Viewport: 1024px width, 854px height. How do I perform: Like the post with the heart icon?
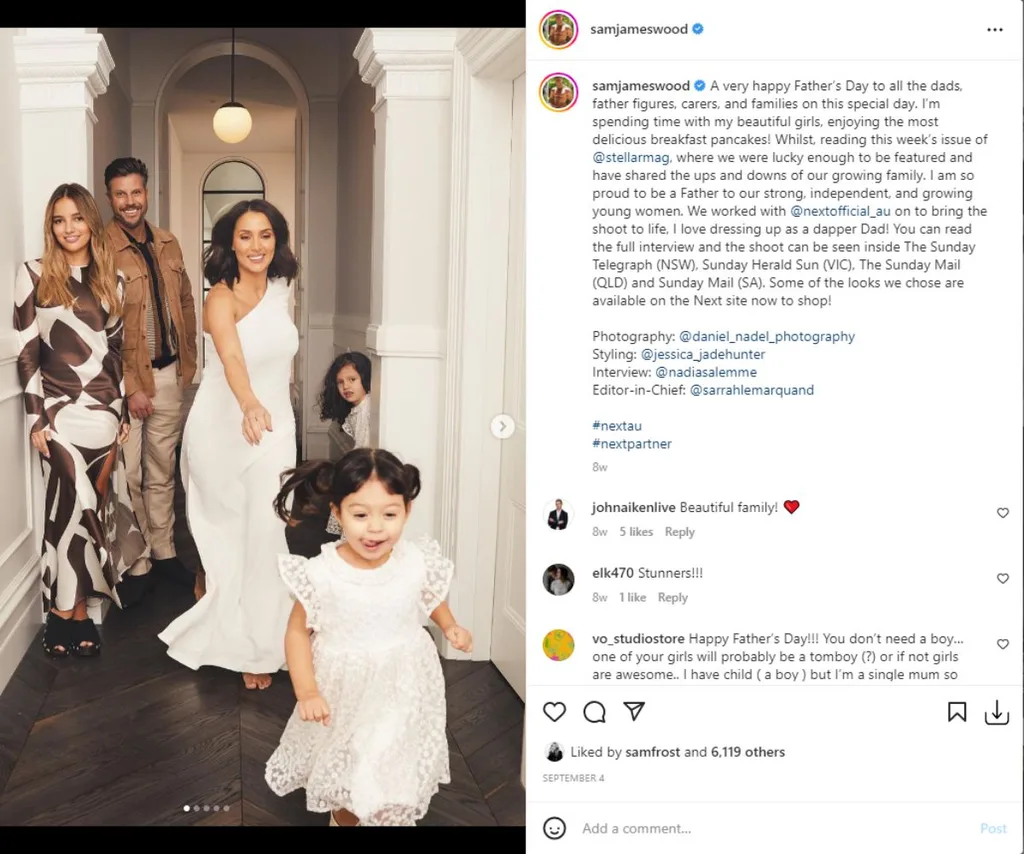coord(554,712)
